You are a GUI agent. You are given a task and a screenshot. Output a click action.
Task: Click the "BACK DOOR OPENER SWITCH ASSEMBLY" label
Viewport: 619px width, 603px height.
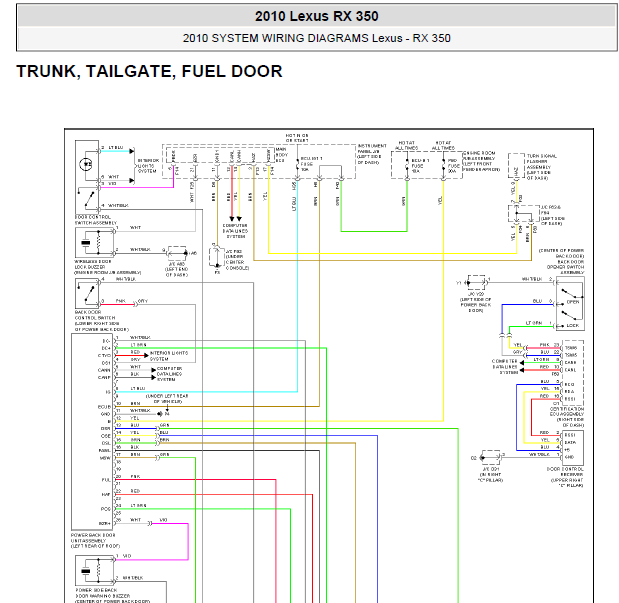tap(561, 261)
